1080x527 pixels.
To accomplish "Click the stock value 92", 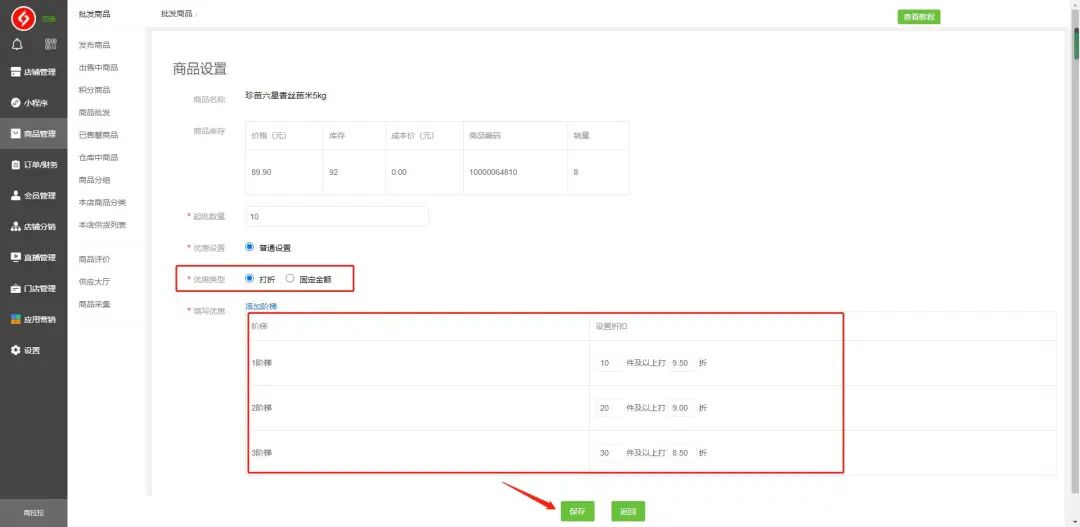I will [333, 172].
